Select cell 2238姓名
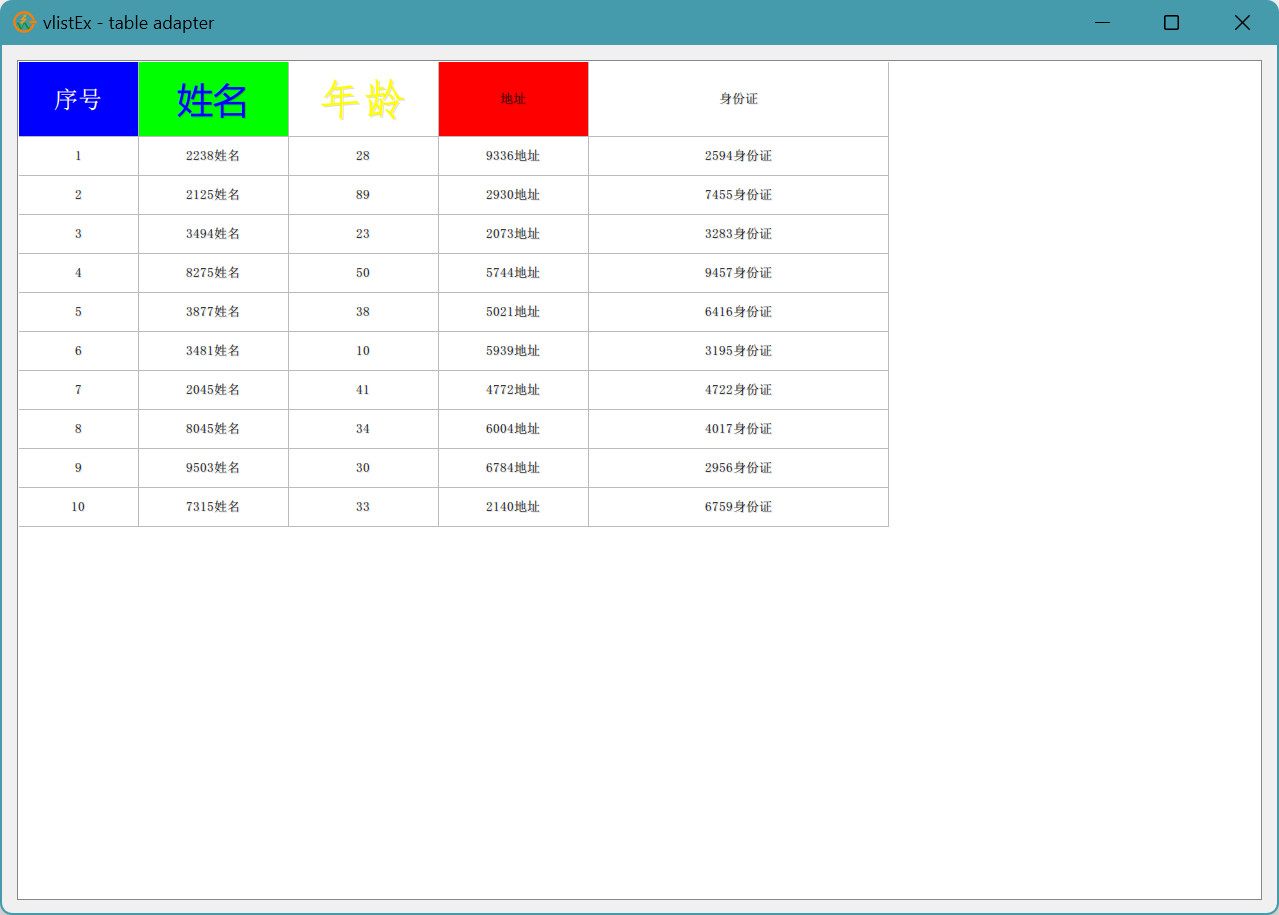This screenshot has height=915, width=1279. click(213, 156)
